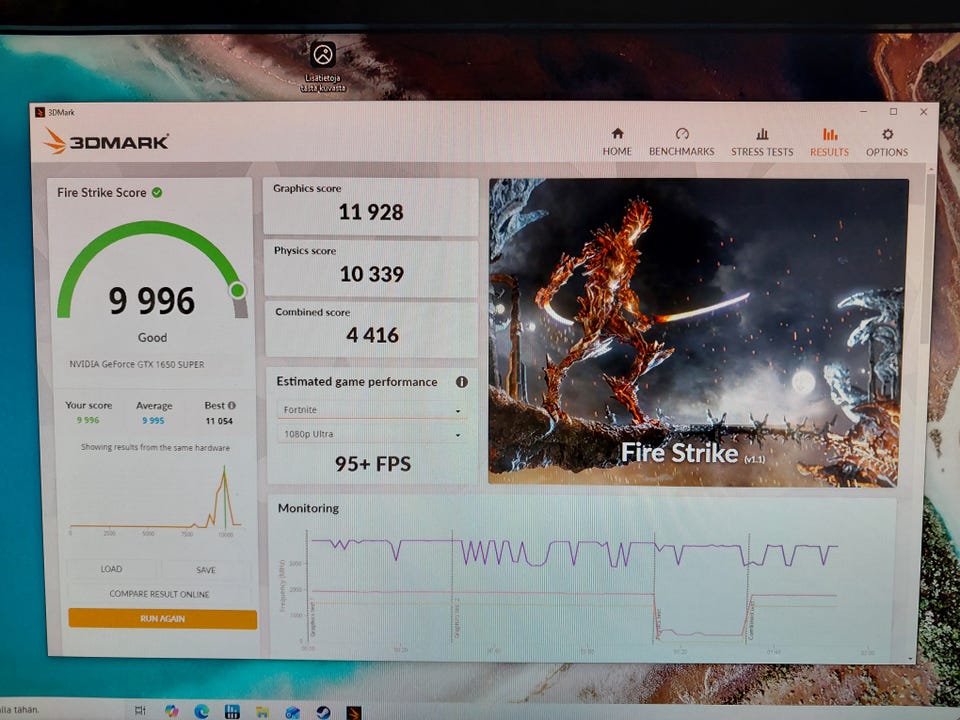Open Steam from the taskbar
Screen dimensions: 960x720
click(x=323, y=712)
